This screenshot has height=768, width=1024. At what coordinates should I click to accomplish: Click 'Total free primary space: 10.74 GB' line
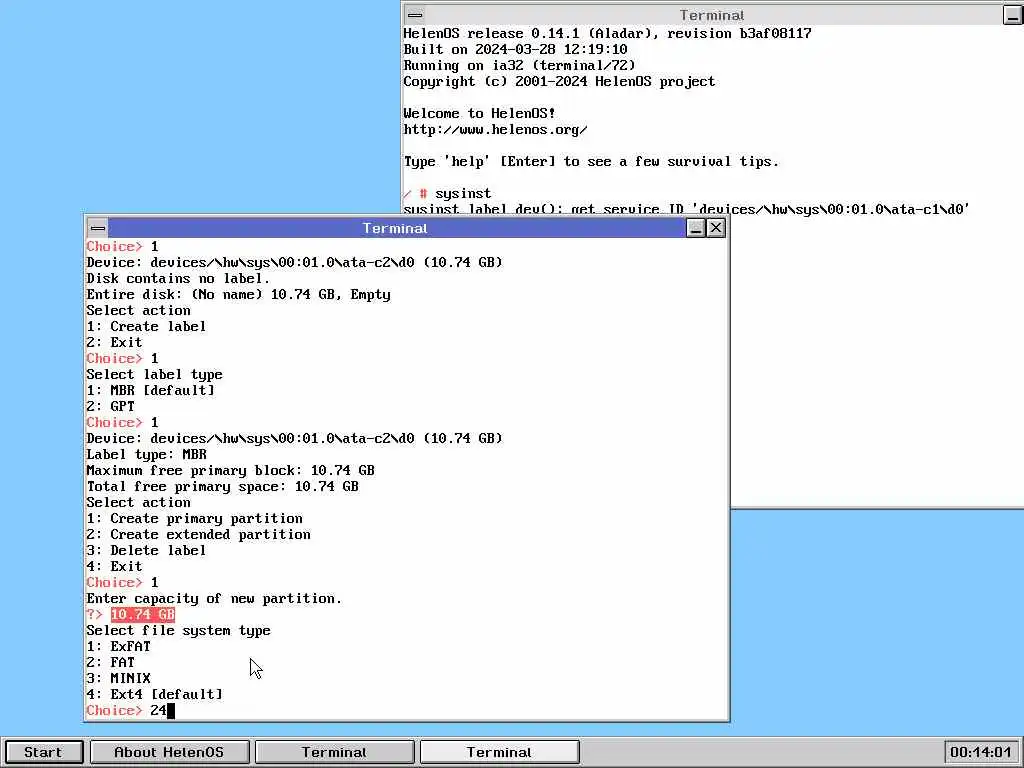pos(223,487)
